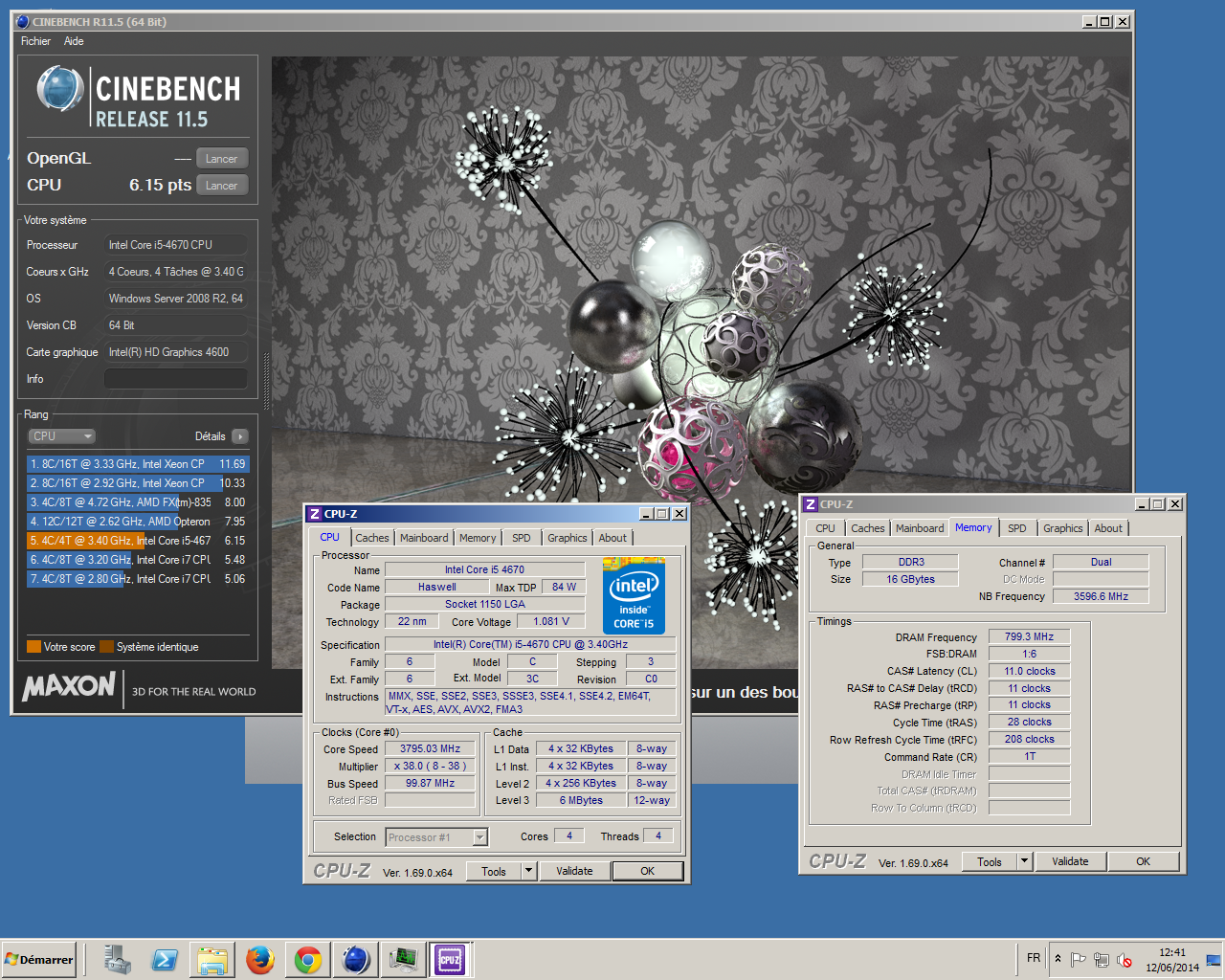Switch to Graphics tab in front CPU-Z
Viewport: 1225px width, 980px height.
pyautogui.click(x=568, y=538)
